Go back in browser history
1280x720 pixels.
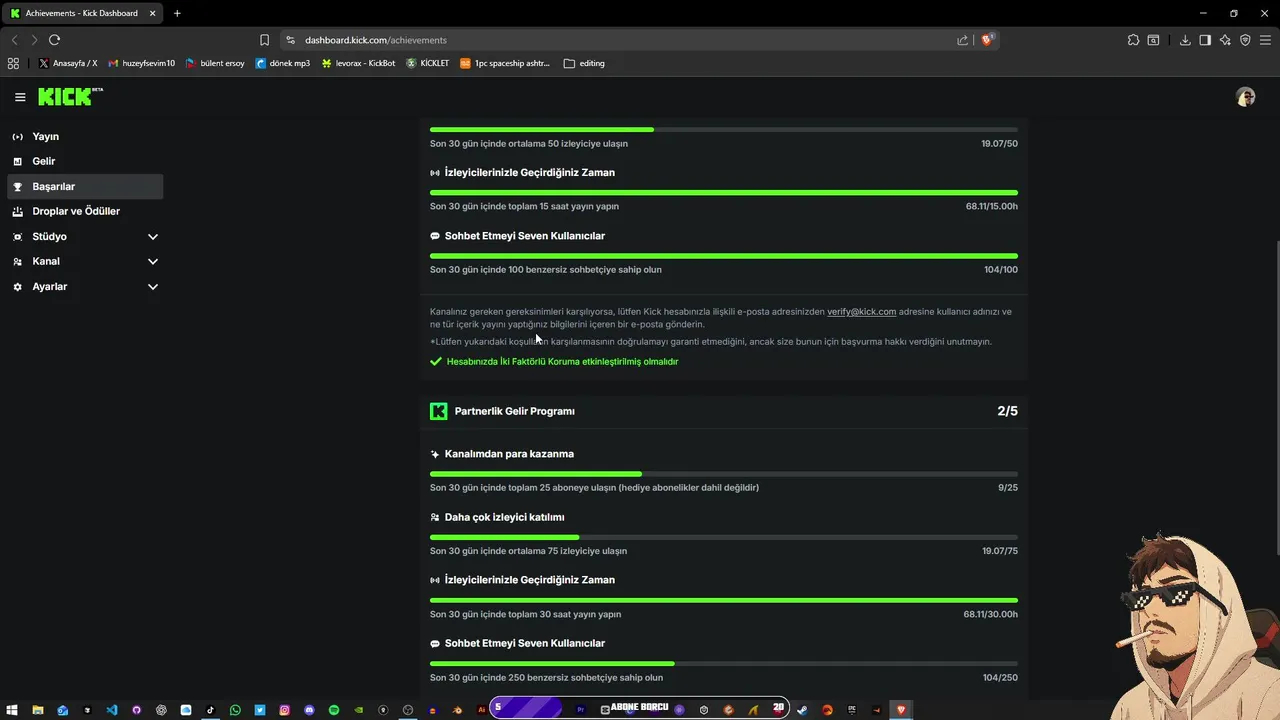pyautogui.click(x=14, y=40)
